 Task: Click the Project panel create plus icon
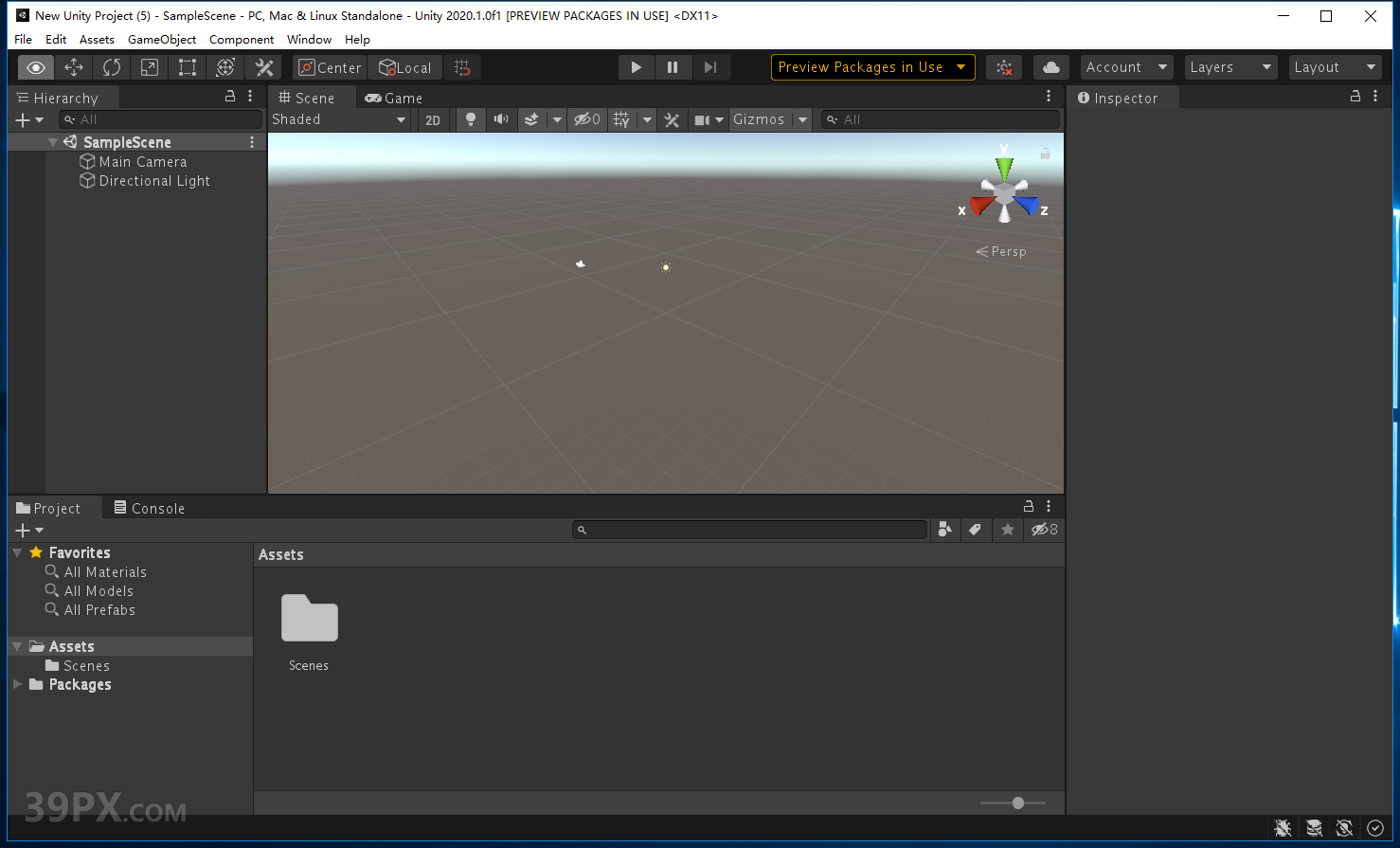click(24, 531)
